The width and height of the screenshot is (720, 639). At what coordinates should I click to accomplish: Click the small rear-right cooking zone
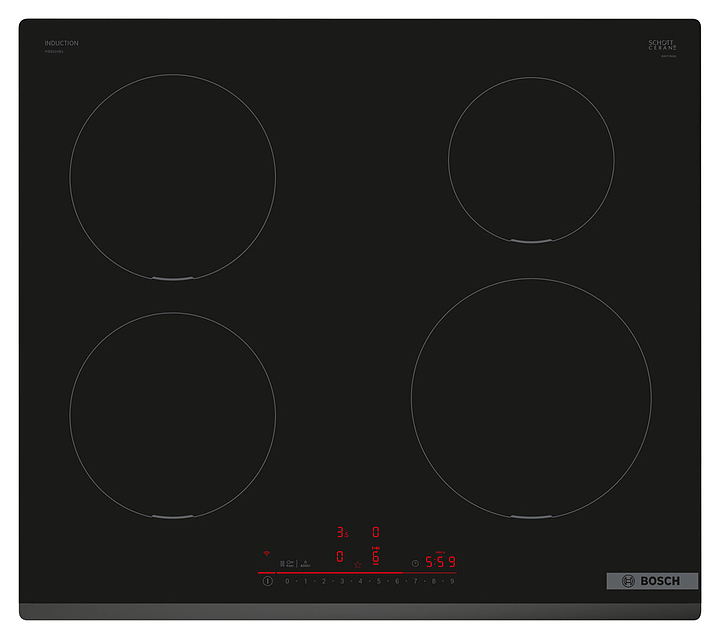(531, 160)
